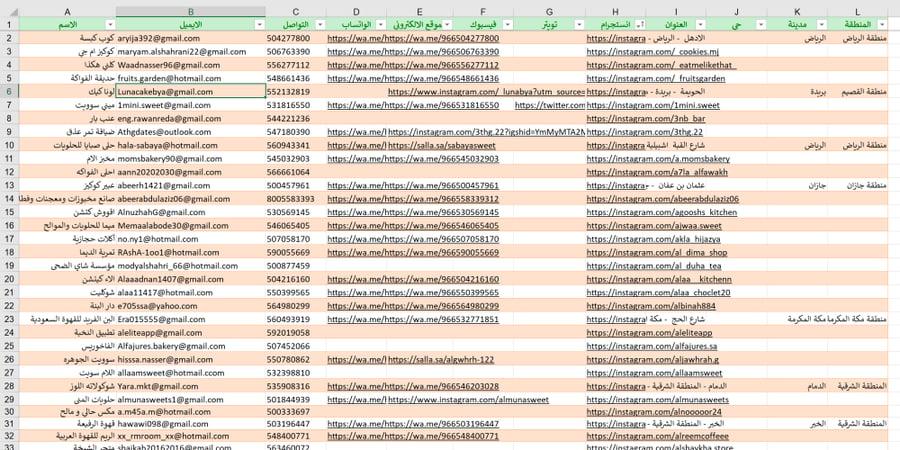Open the instagram.com/_eatmelikethat_ link
Screen dimensions: 900x450
click(661, 65)
